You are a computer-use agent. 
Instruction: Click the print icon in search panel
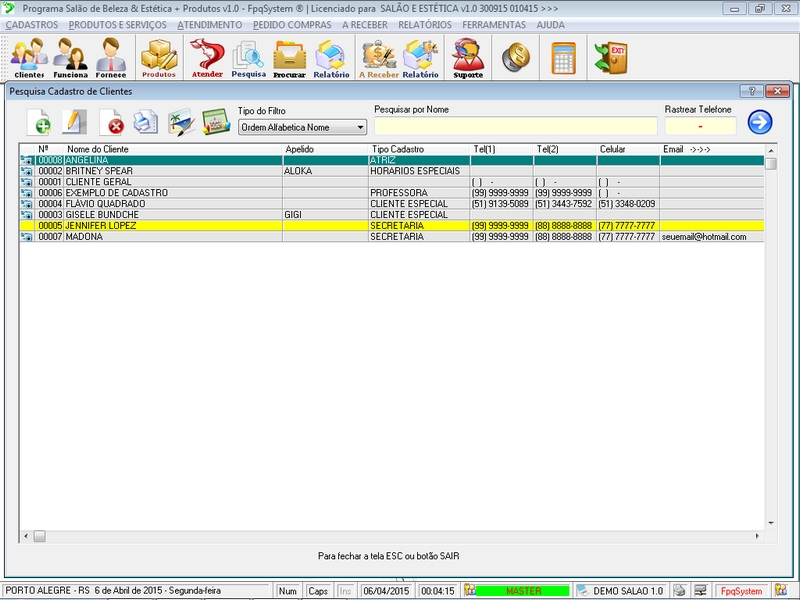tap(146, 122)
